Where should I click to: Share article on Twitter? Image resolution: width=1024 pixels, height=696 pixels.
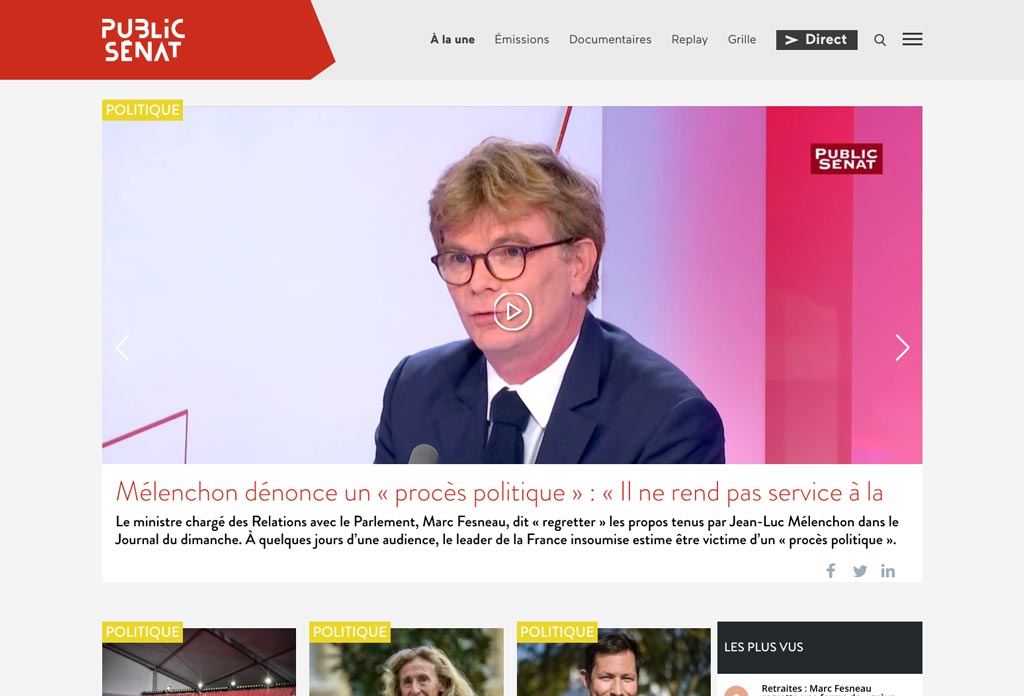860,571
